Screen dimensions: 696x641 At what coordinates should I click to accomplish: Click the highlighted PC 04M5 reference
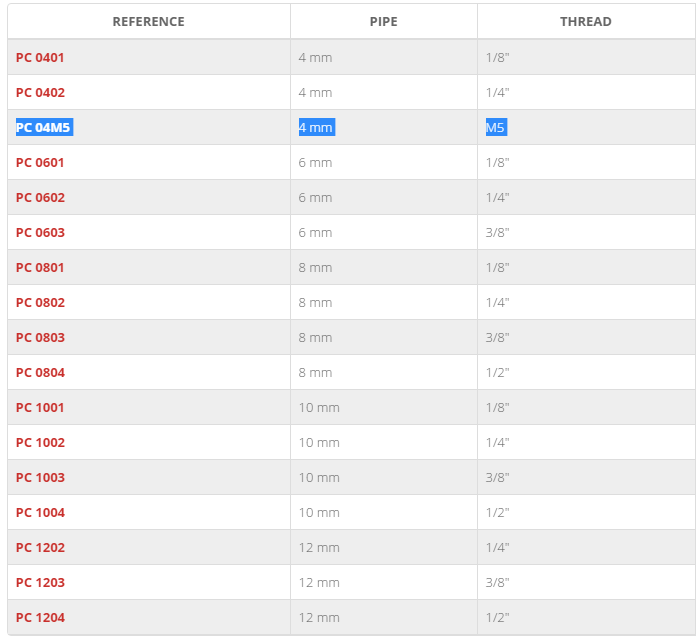pos(43,128)
